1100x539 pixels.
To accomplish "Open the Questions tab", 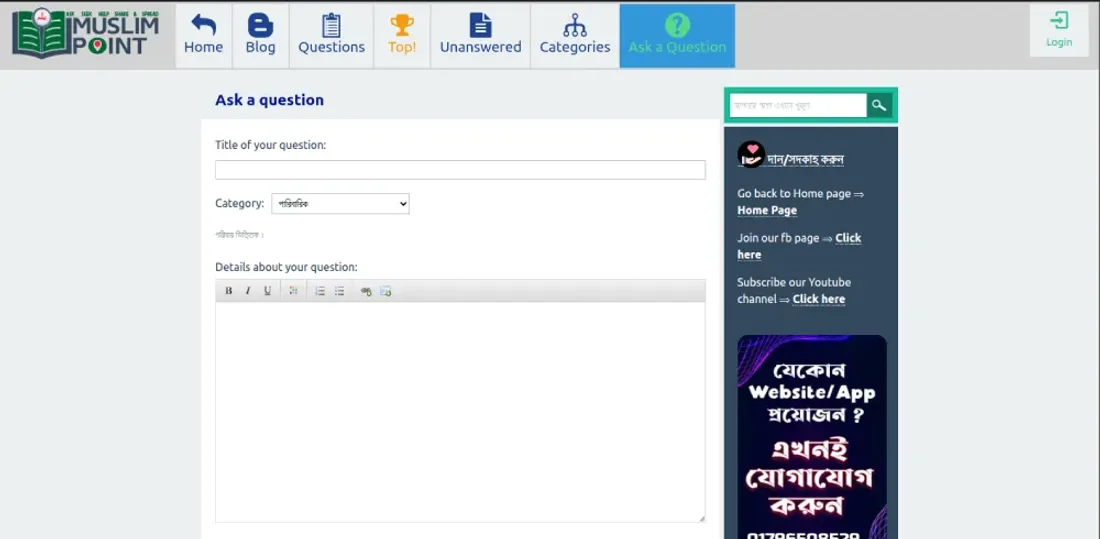I will pos(331,35).
